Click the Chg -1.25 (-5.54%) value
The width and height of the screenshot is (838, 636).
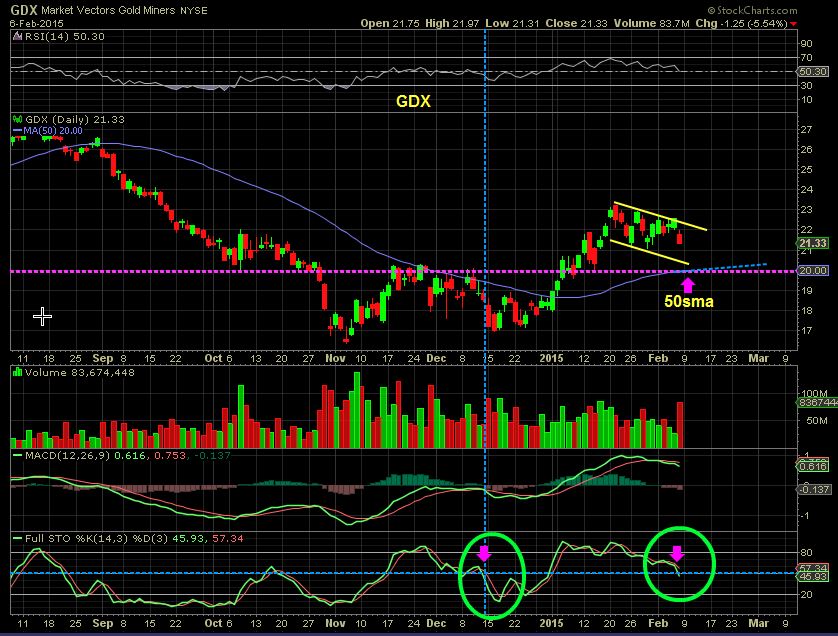tap(741, 24)
